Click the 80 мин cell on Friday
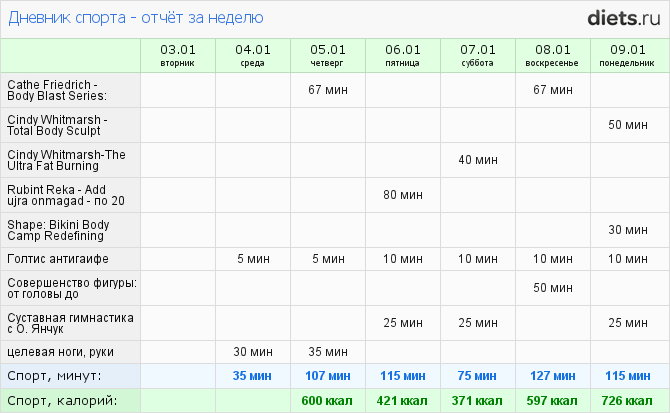Image resolution: width=670 pixels, height=413 pixels. pos(403,195)
